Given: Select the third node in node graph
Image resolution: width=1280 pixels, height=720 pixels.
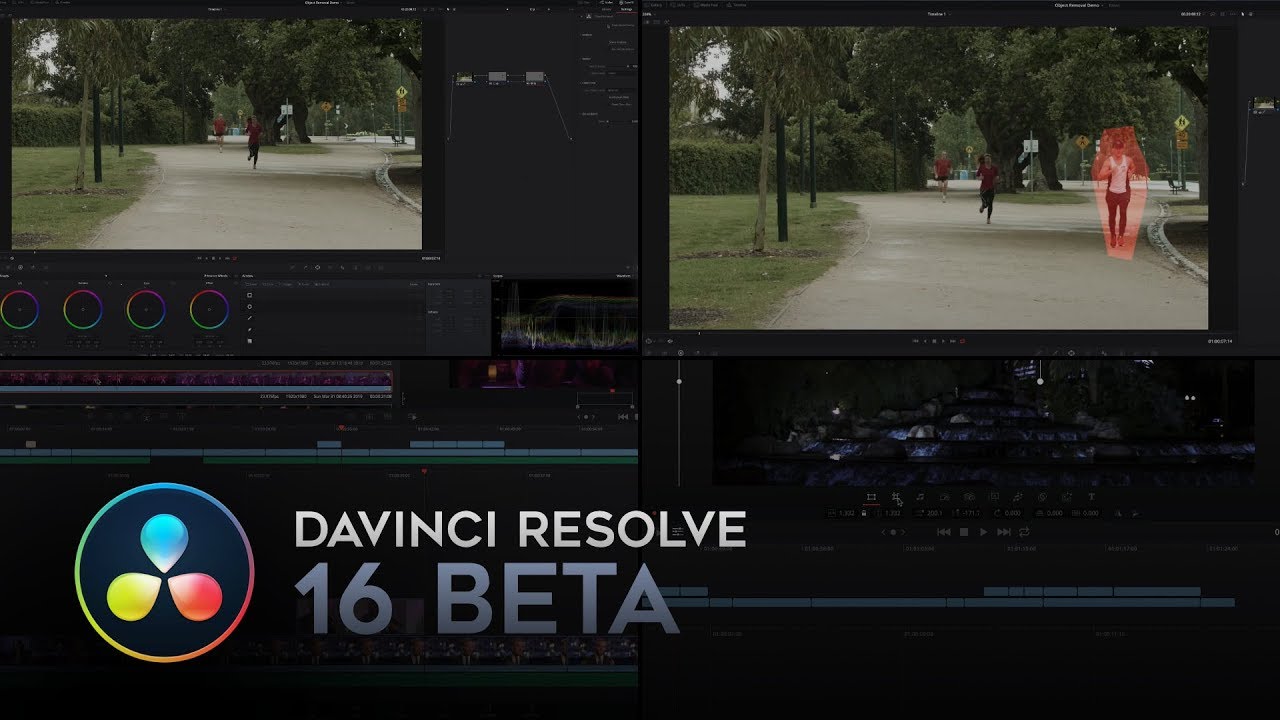Looking at the screenshot, I should 535,77.
